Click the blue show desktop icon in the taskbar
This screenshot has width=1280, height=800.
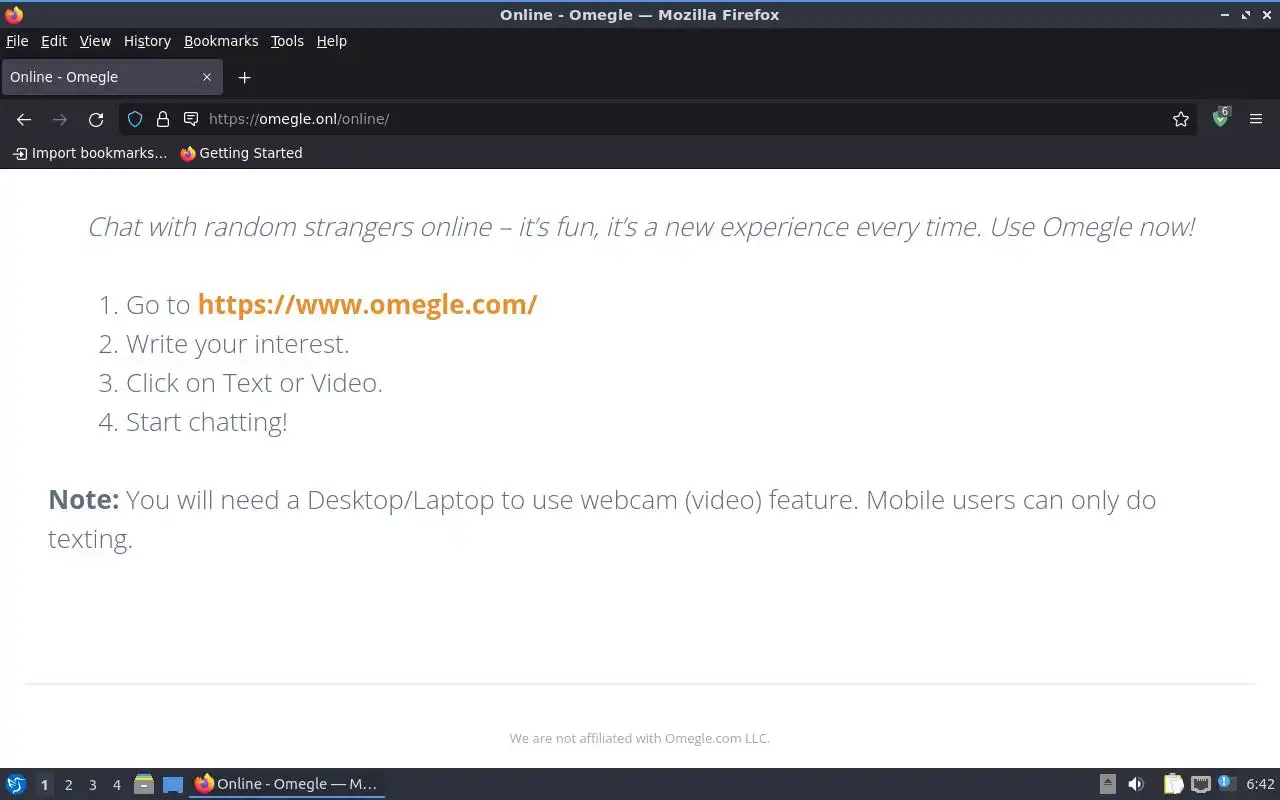(x=173, y=785)
